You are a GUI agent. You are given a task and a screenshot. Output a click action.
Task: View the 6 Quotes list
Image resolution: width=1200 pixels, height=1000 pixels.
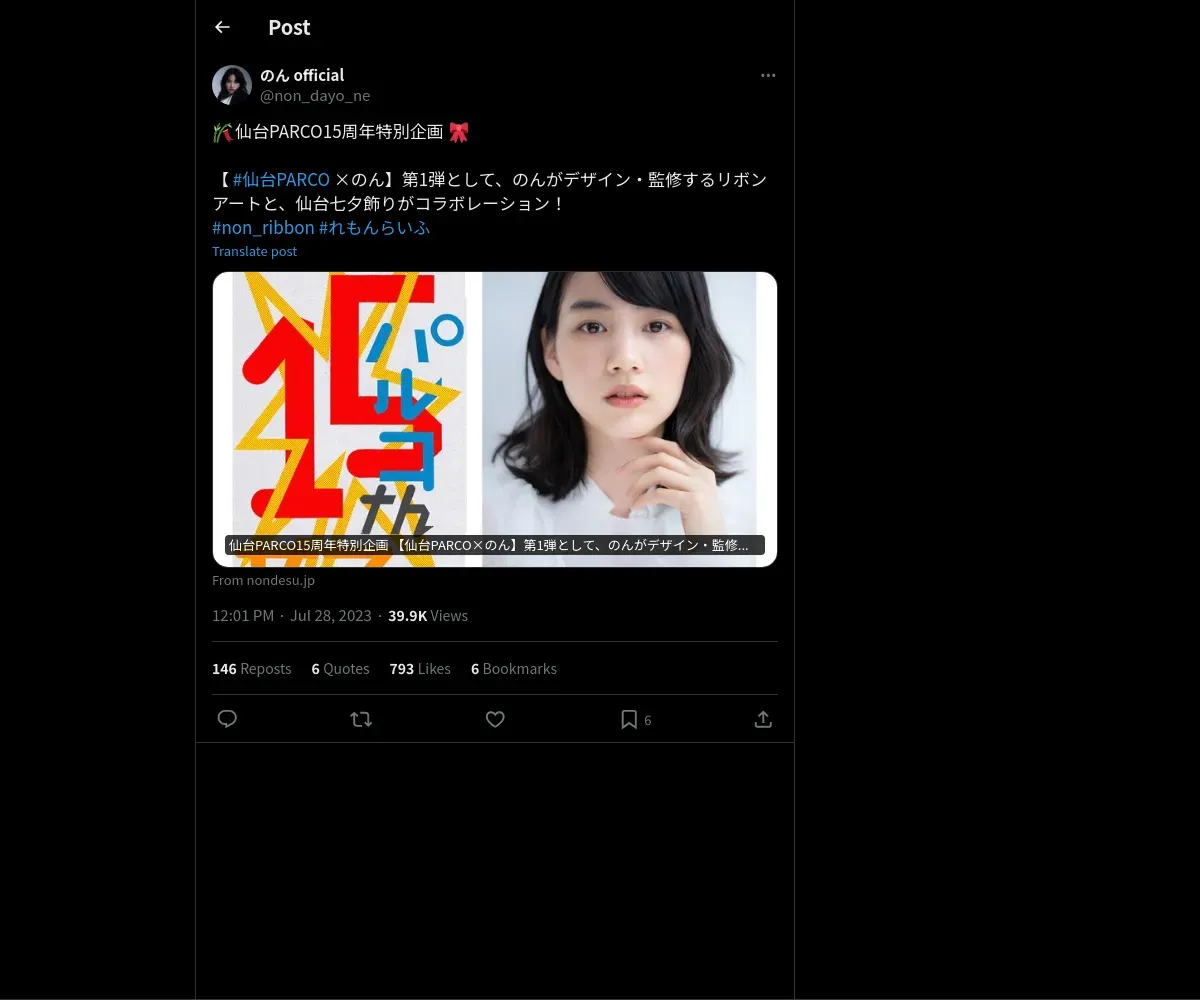point(340,669)
